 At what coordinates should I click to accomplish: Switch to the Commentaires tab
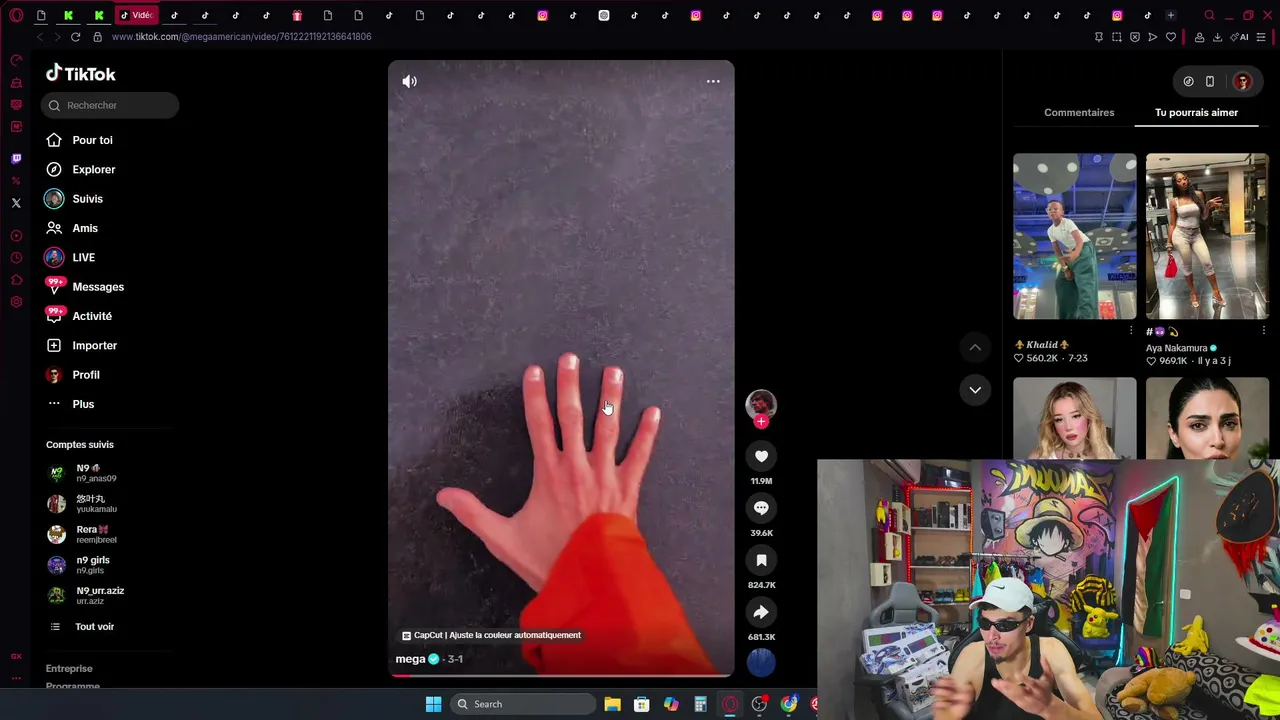pos(1079,113)
